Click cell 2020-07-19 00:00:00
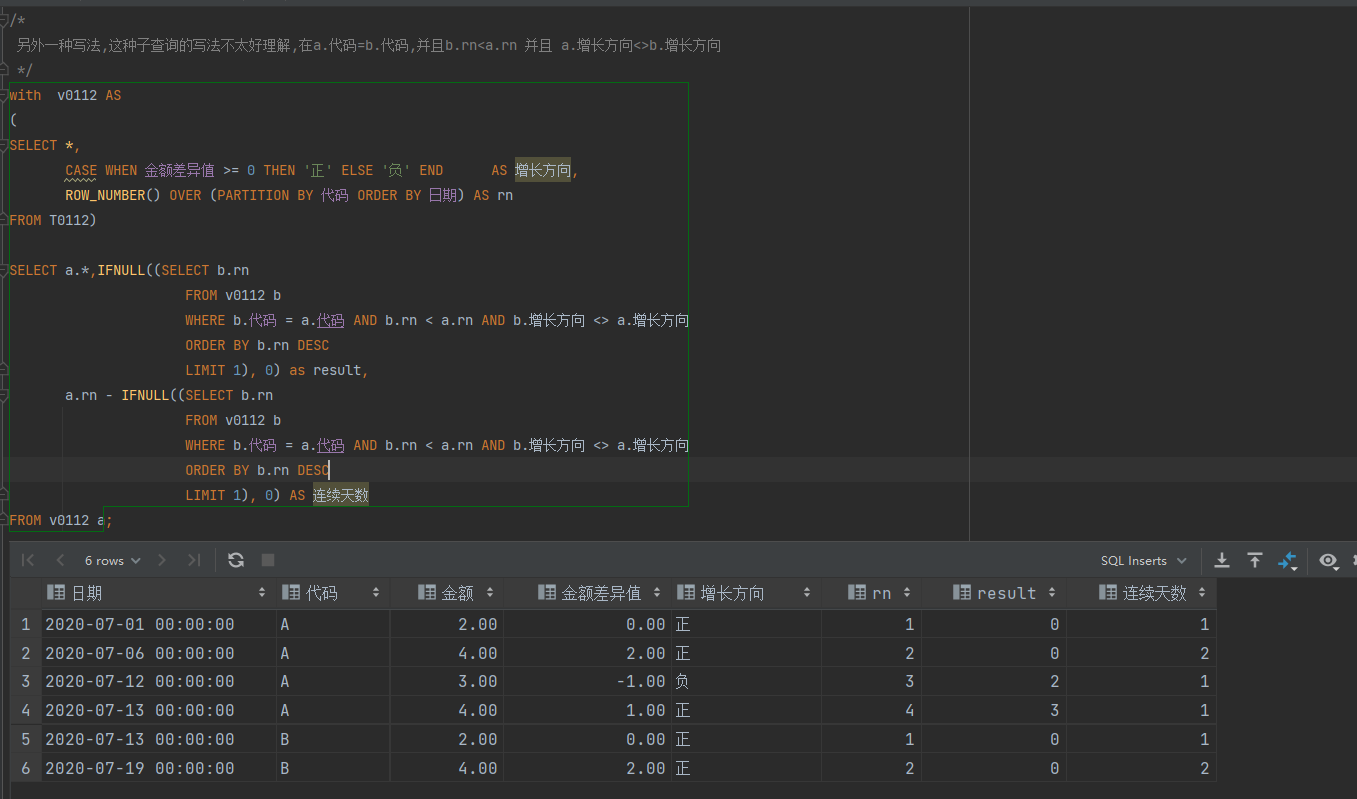This screenshot has height=799, width=1357. 159,769
